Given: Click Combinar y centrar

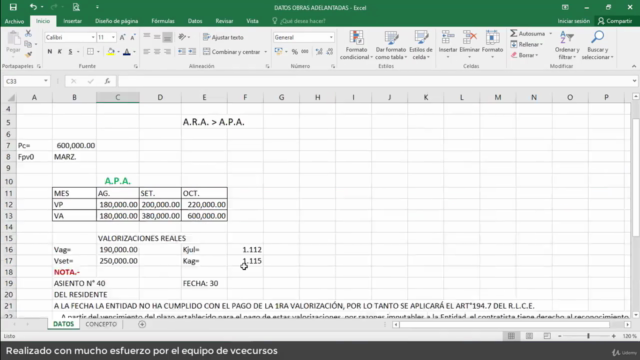Looking at the screenshot, I should pos(231,52).
